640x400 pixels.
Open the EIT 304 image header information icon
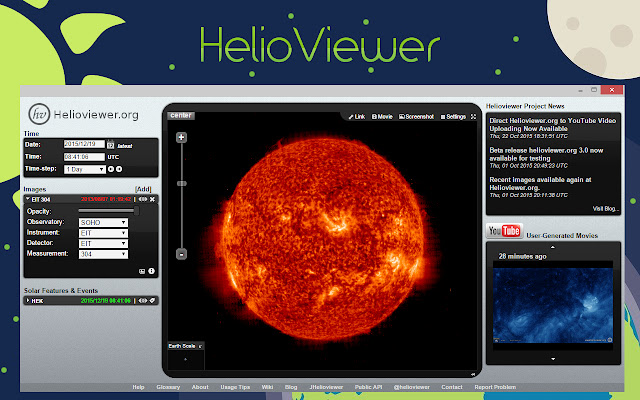pyautogui.click(x=151, y=271)
